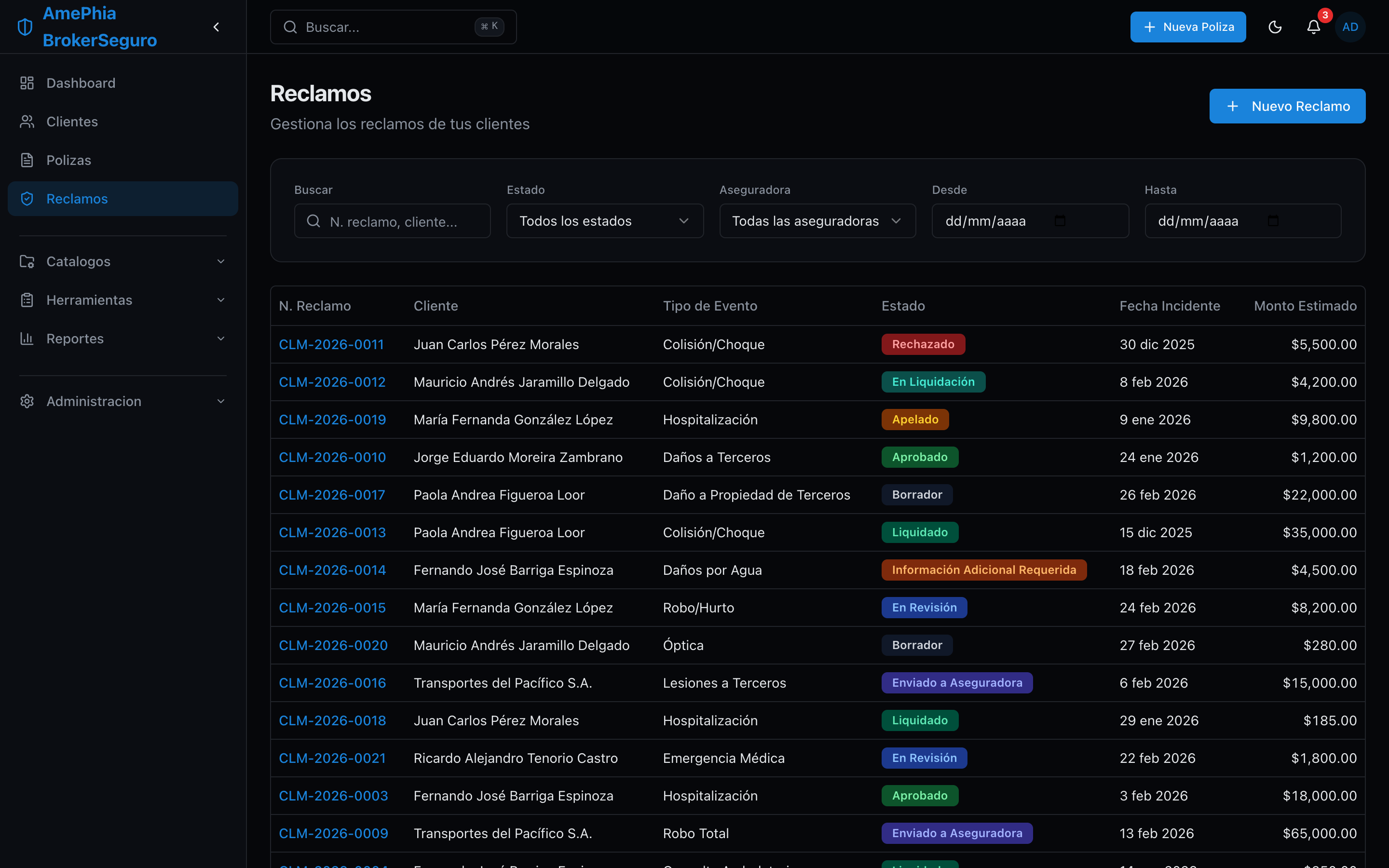
Task: Click the Clientes people icon
Action: tap(27, 122)
